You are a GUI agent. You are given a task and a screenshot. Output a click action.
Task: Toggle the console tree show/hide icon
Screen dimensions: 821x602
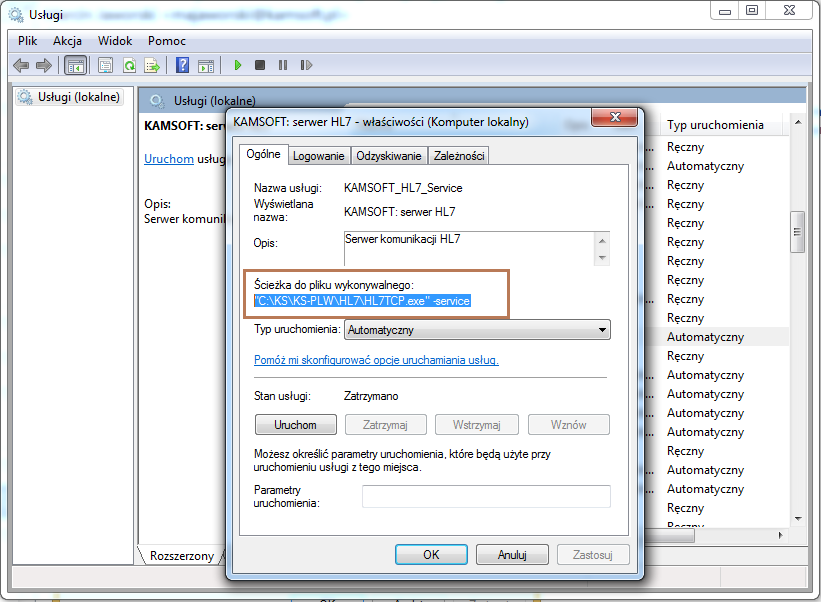75,65
